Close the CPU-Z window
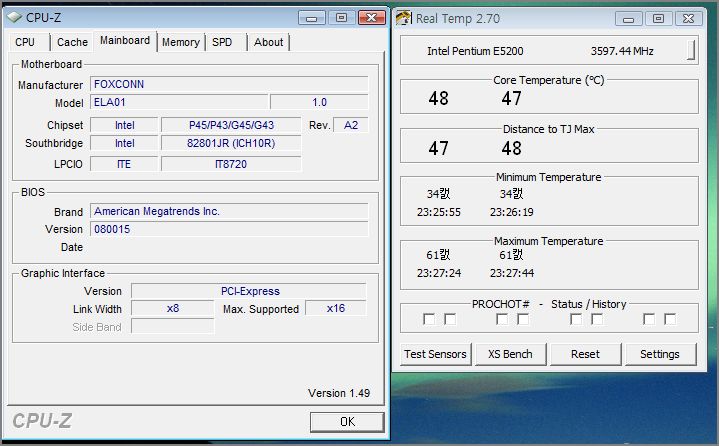This screenshot has width=719, height=446. [371, 18]
